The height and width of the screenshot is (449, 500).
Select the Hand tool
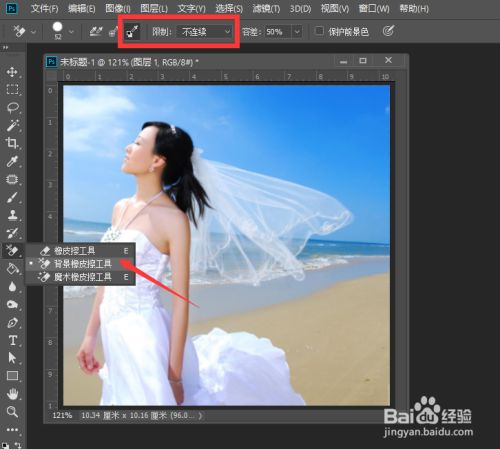[12, 394]
